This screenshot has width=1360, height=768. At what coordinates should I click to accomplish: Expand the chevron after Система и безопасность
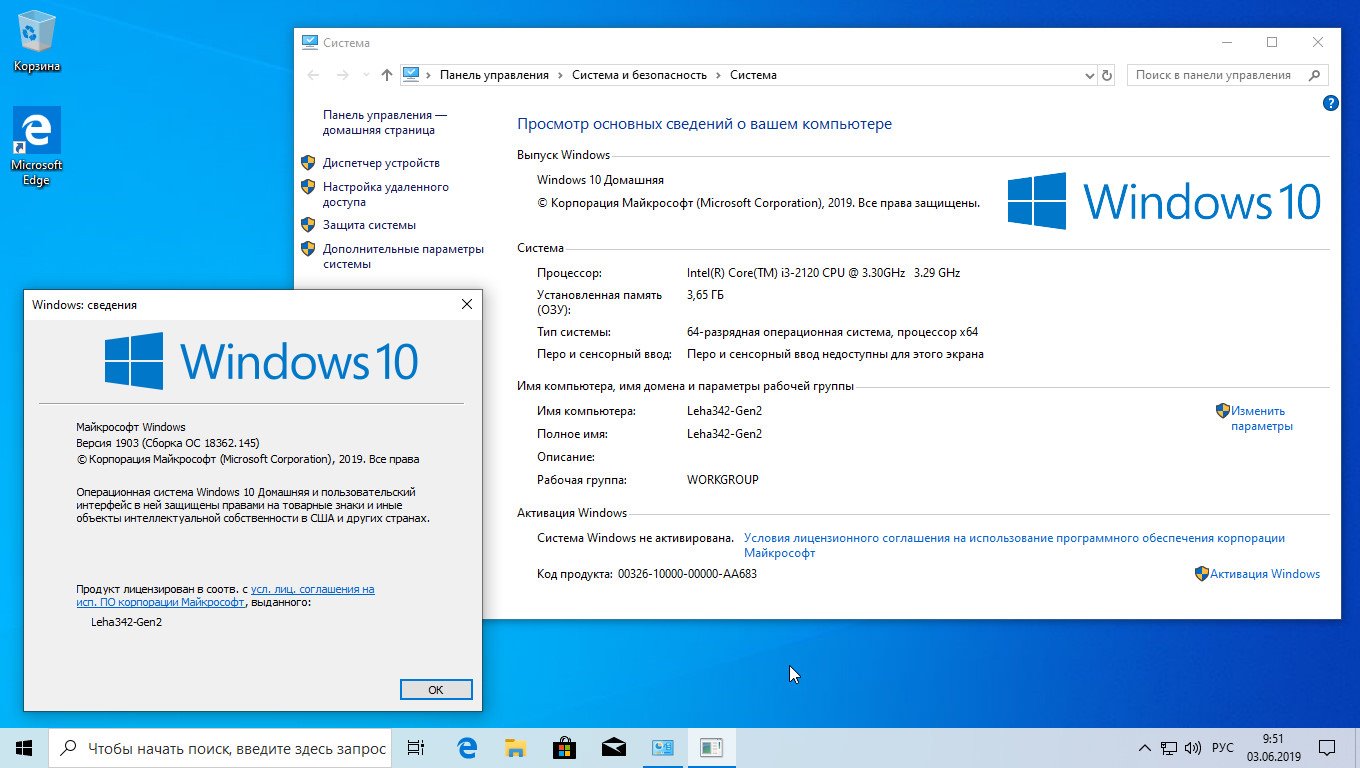[x=719, y=75]
